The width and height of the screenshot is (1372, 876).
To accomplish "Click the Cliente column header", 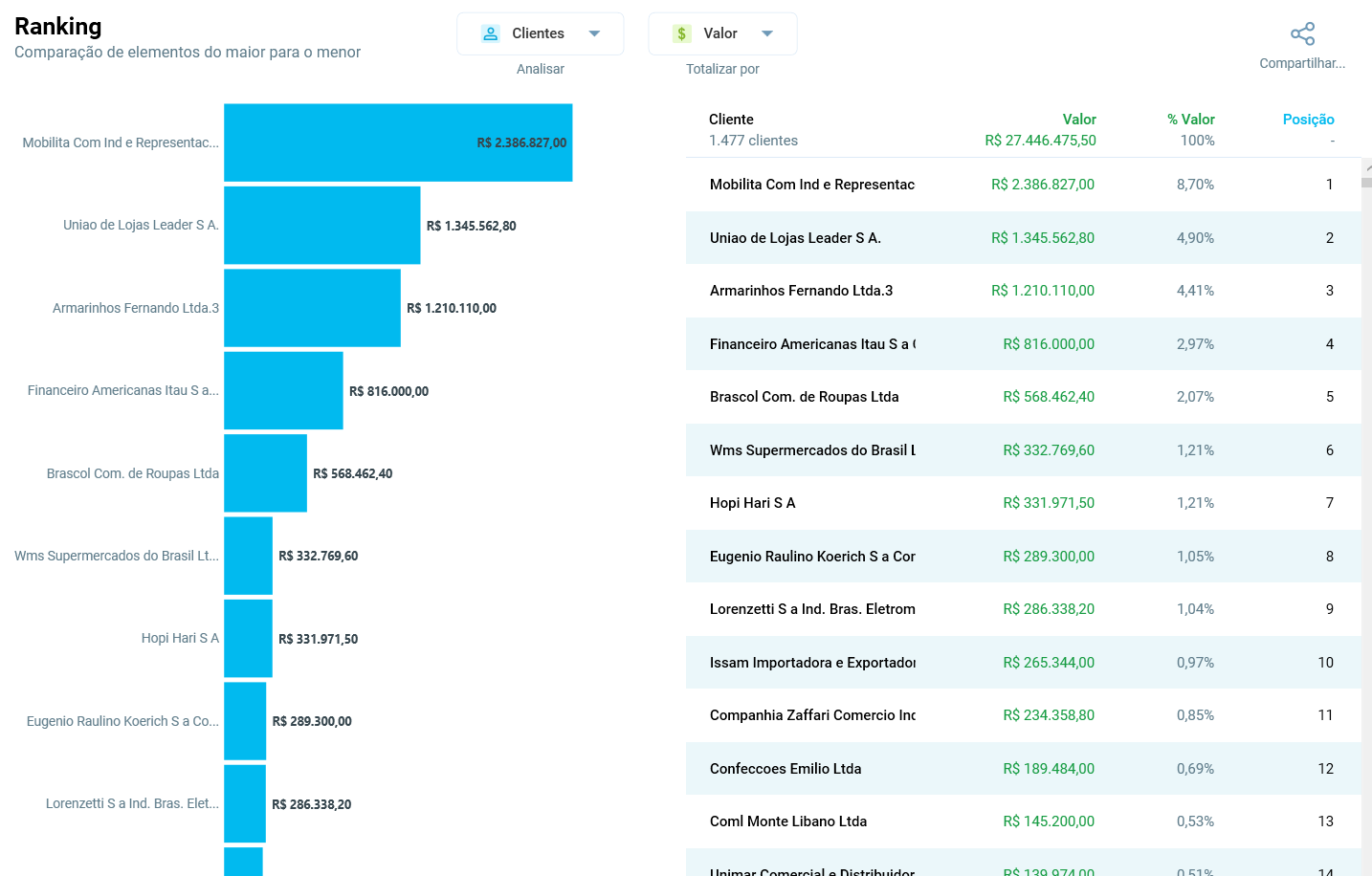I will 731,120.
